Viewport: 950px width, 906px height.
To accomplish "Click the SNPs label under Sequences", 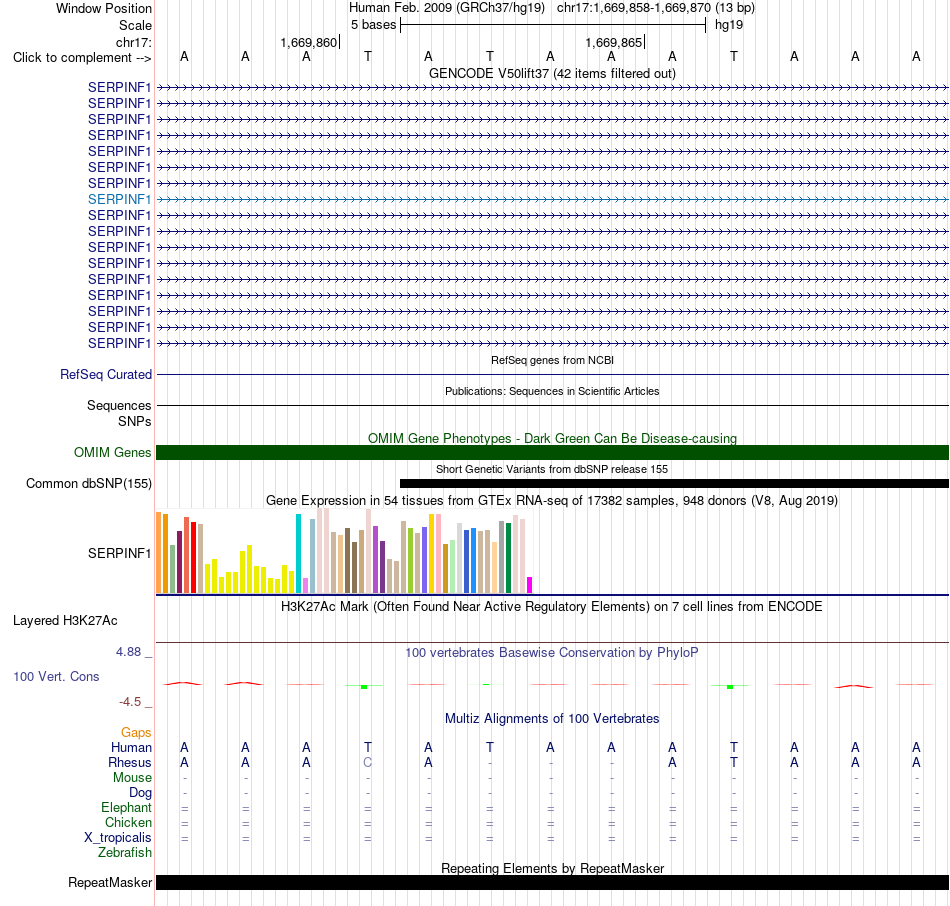I will (x=135, y=421).
